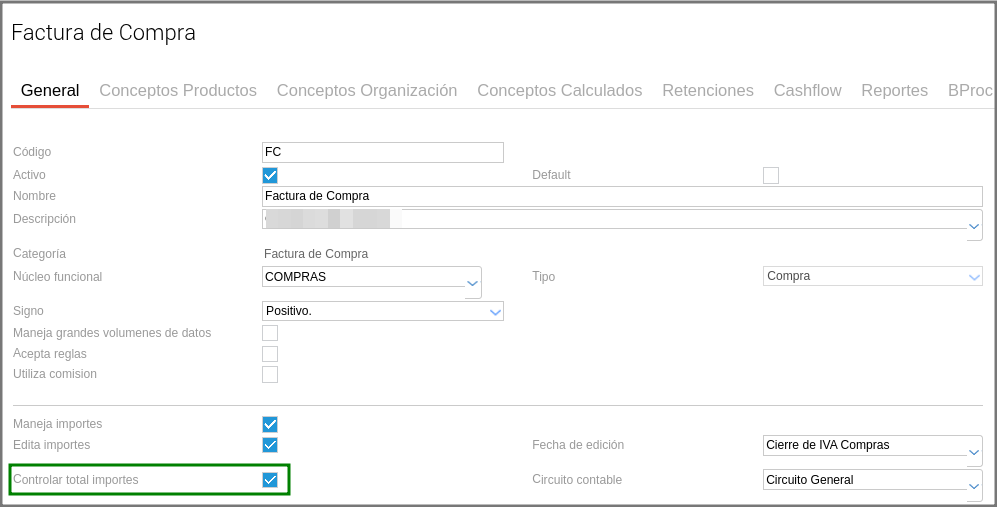Image resolution: width=997 pixels, height=507 pixels.
Task: Go to the Retenciones tab
Action: coord(708,91)
